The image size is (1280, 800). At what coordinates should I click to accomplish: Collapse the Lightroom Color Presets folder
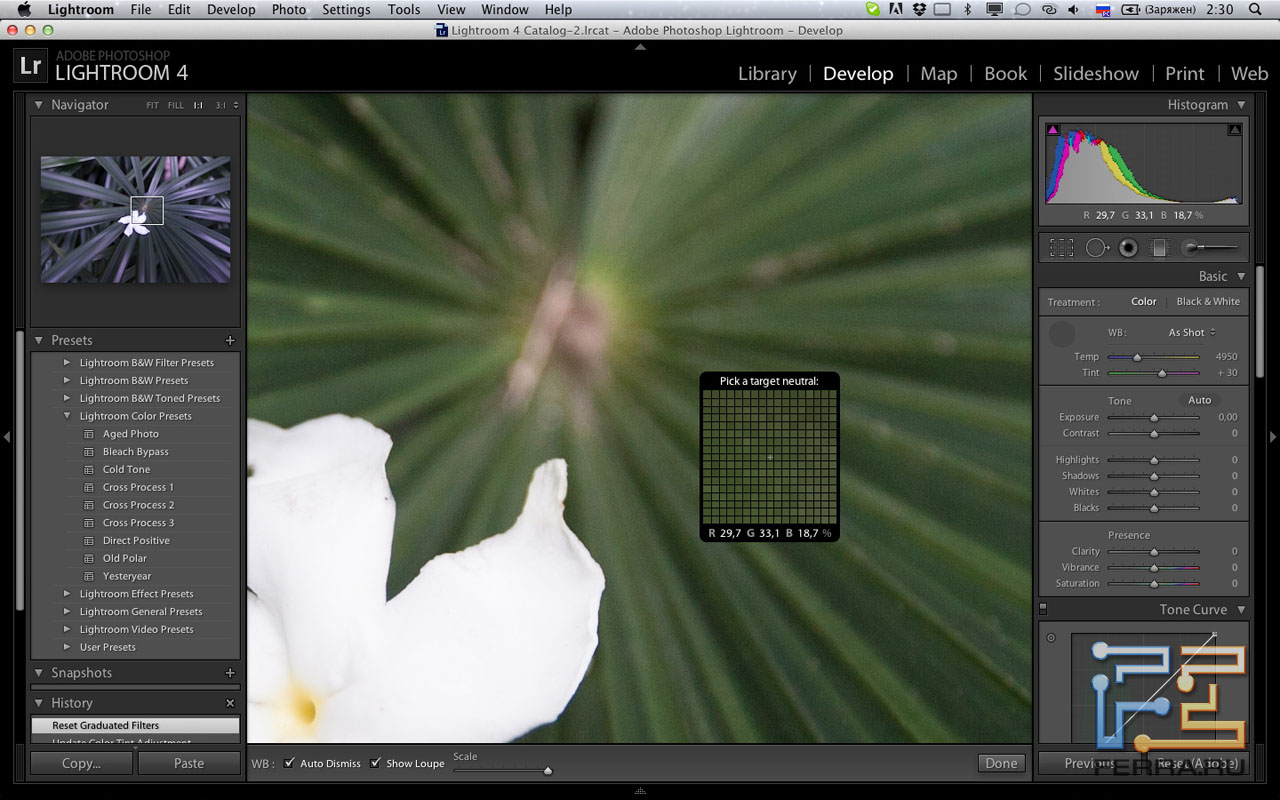(x=67, y=416)
